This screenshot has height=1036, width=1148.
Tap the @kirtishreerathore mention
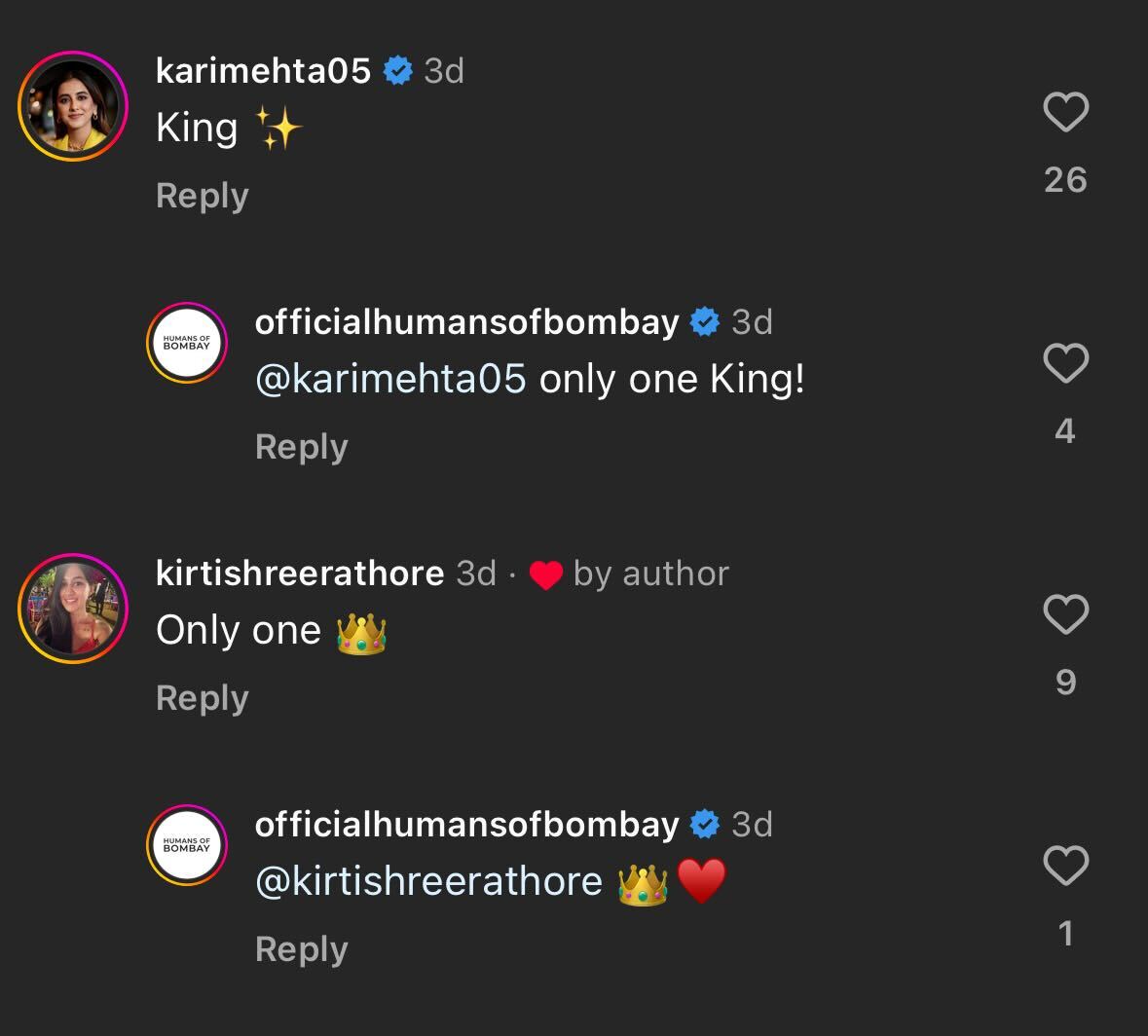pos(428,881)
